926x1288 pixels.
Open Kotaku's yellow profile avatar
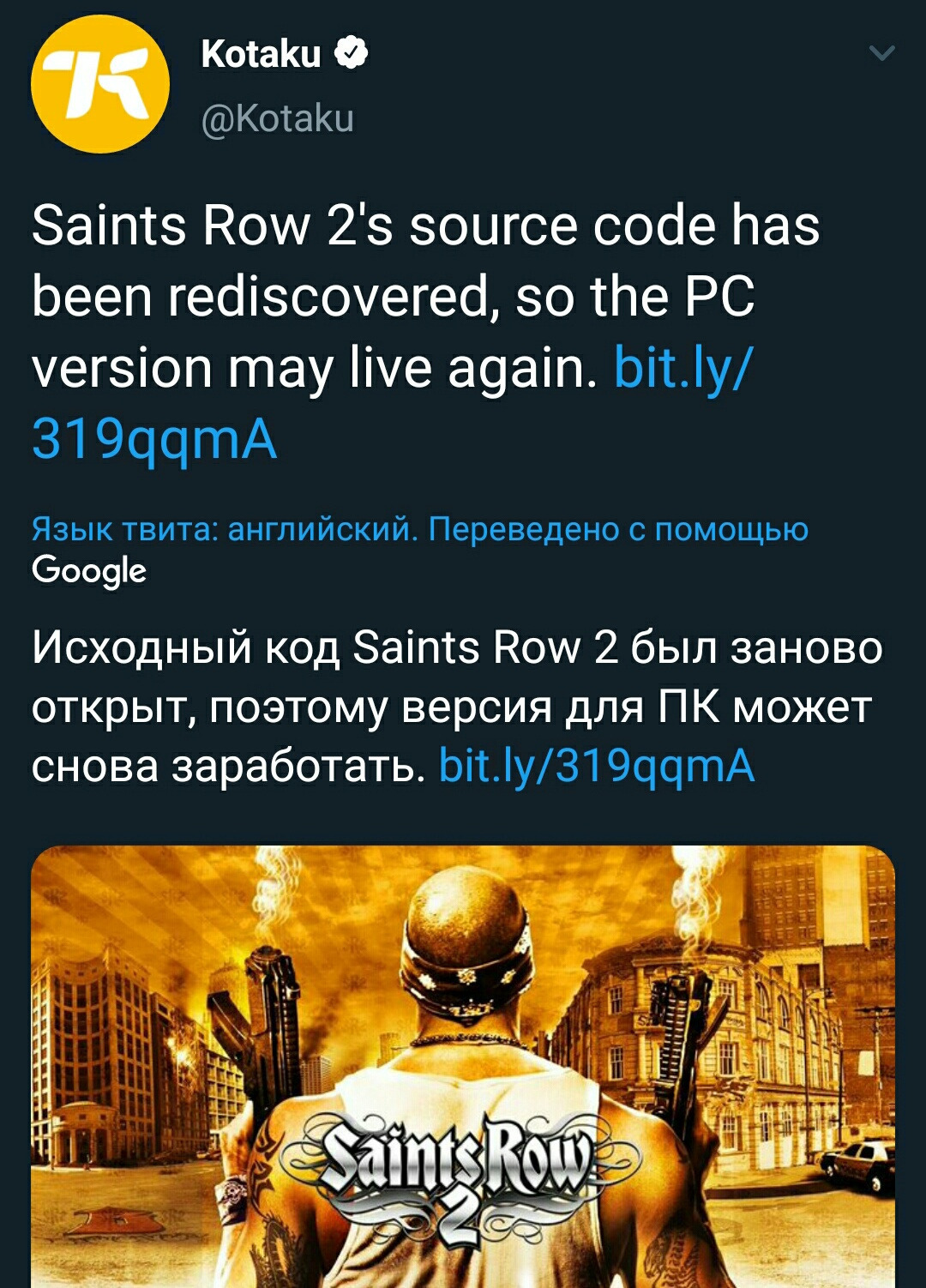(x=99, y=84)
